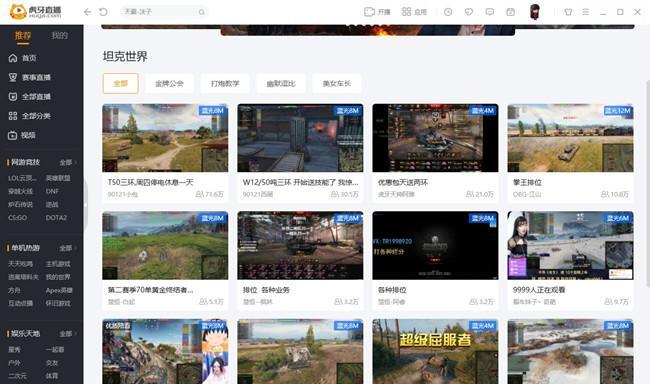This screenshot has height=384, width=650.
Task: Open the 排位 各种业务 stream thumbnail
Action: [x=300, y=245]
